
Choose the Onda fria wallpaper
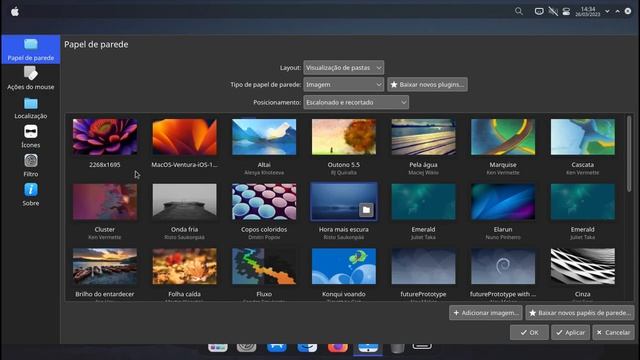184,202
